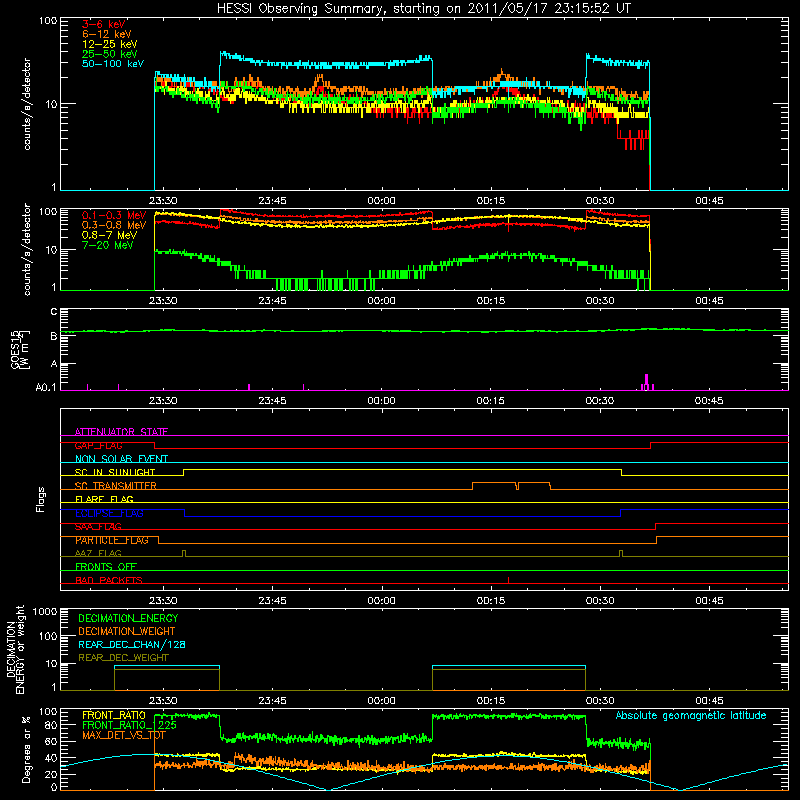The image size is (800, 800).
Task: Click the REAR_DEC_CHAN/128 legend label
Action: click(x=132, y=644)
